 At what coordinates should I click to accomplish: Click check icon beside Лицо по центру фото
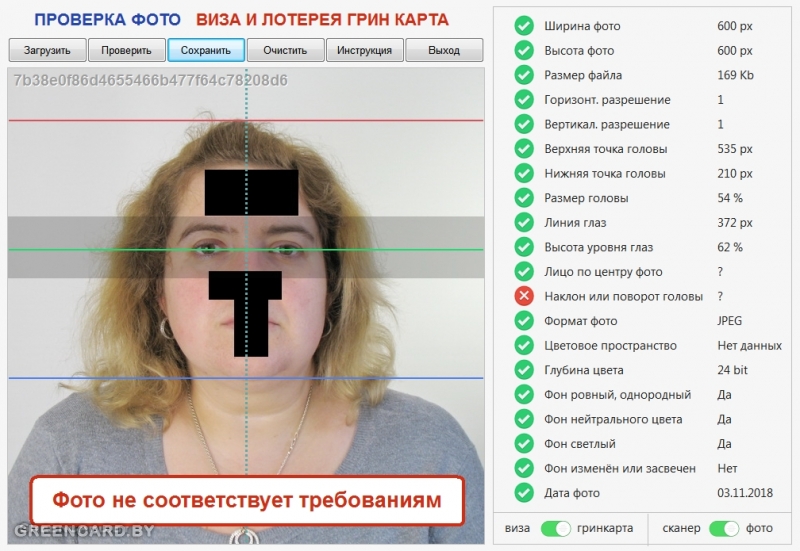tap(524, 271)
